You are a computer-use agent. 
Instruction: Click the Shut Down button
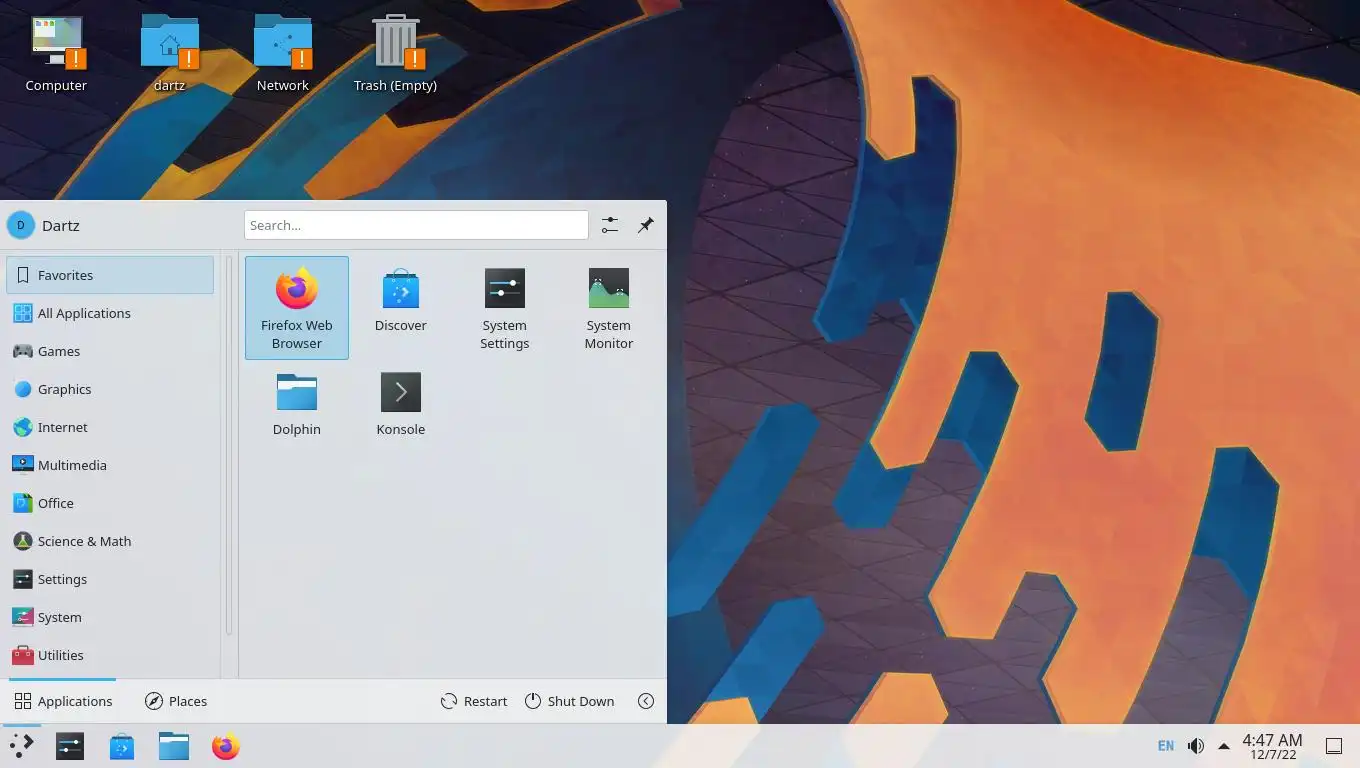569,701
